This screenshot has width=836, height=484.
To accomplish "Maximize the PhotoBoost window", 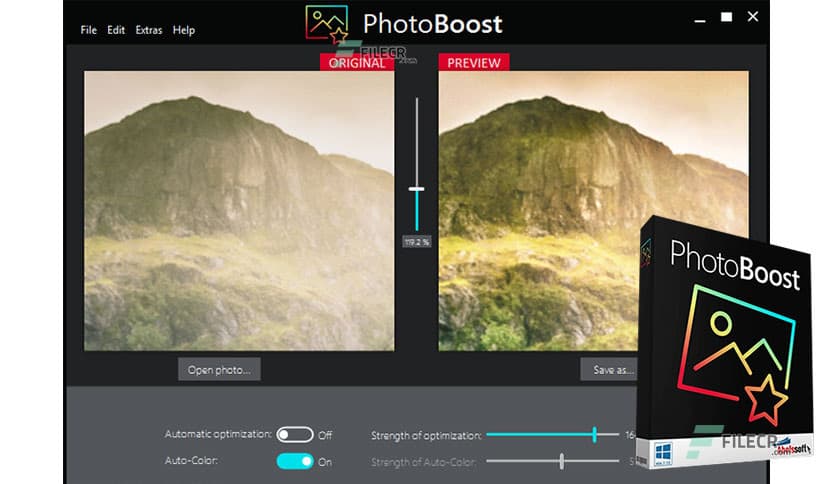I will coord(726,17).
